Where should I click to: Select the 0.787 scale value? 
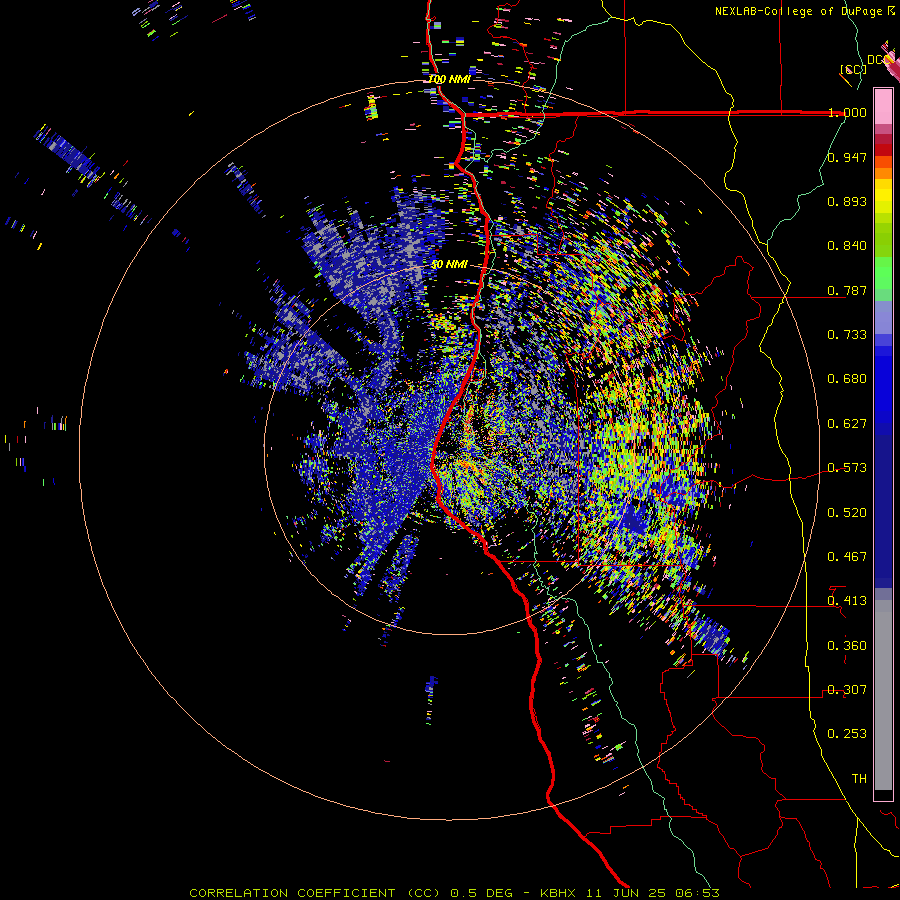click(x=847, y=290)
